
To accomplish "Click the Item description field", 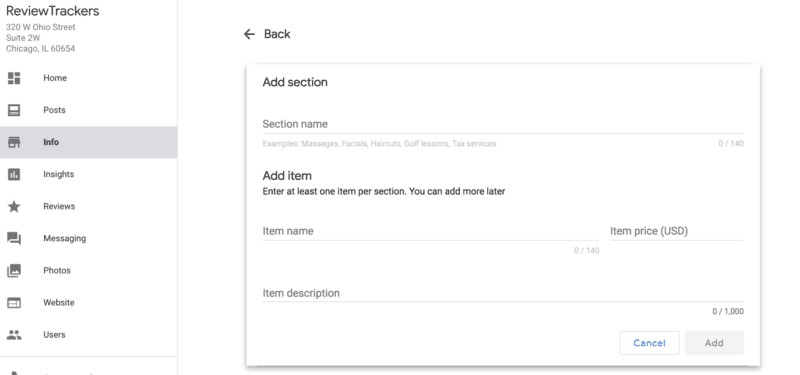I will (503, 293).
